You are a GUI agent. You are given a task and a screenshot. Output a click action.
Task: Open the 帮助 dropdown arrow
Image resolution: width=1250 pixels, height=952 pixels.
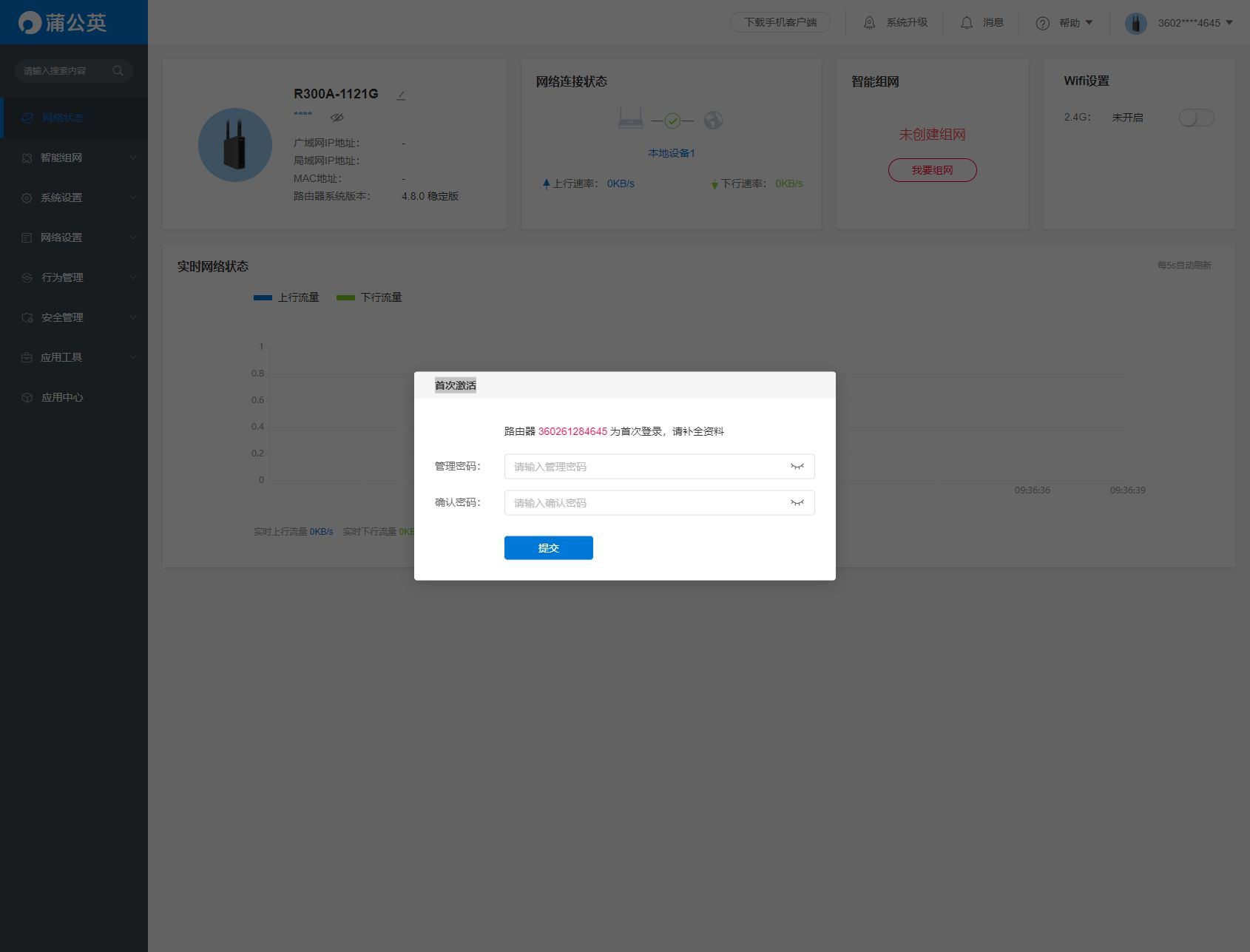[1089, 23]
